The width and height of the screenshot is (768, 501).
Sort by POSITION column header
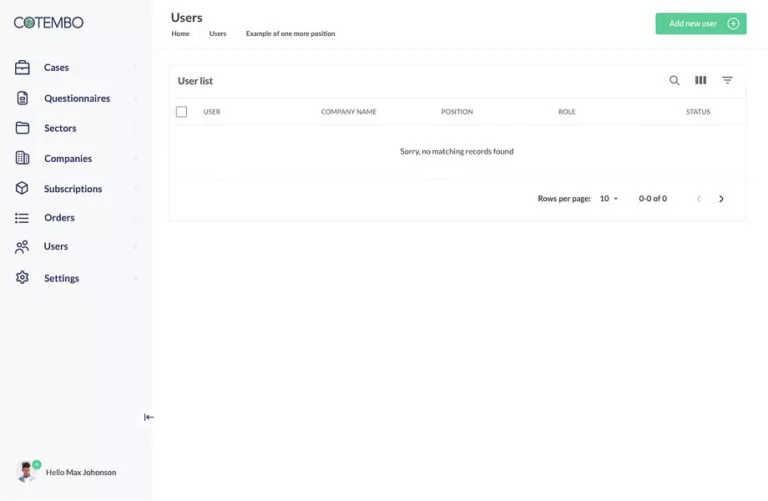[x=457, y=112]
